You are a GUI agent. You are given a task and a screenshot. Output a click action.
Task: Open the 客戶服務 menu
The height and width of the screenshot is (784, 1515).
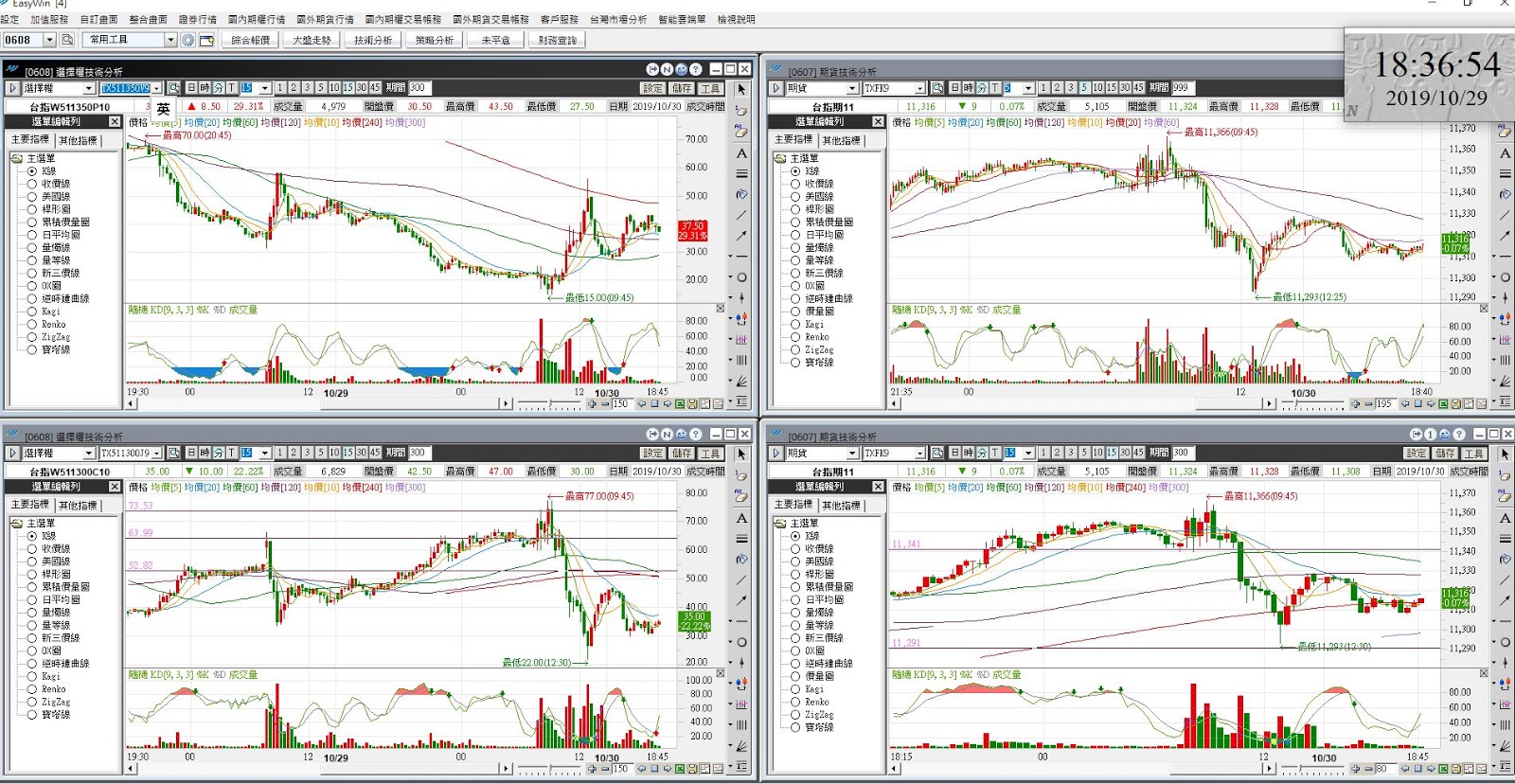560,19
